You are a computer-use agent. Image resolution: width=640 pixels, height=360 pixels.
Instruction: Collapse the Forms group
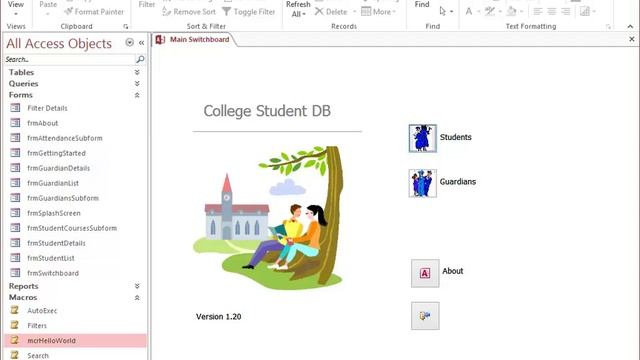coord(137,95)
